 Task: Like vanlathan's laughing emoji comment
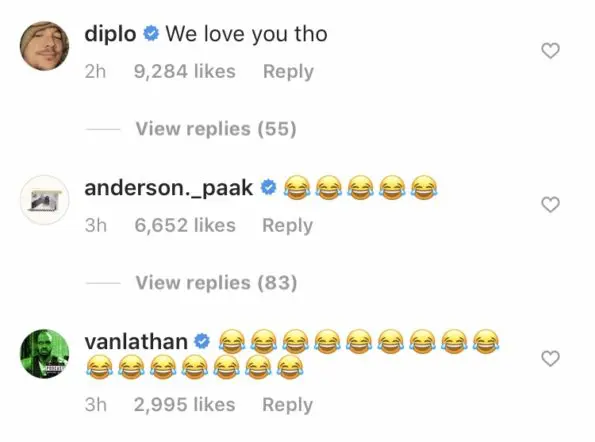550,359
